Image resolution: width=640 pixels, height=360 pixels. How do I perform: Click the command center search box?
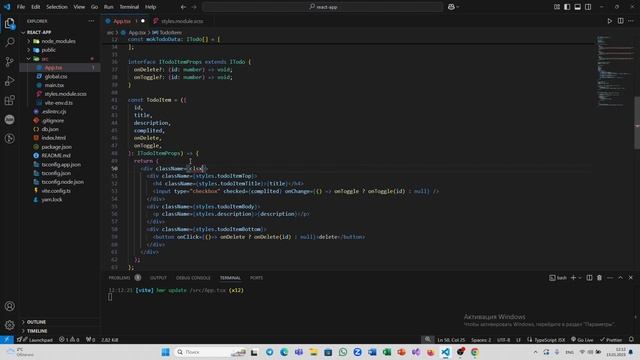pyautogui.click(x=322, y=7)
